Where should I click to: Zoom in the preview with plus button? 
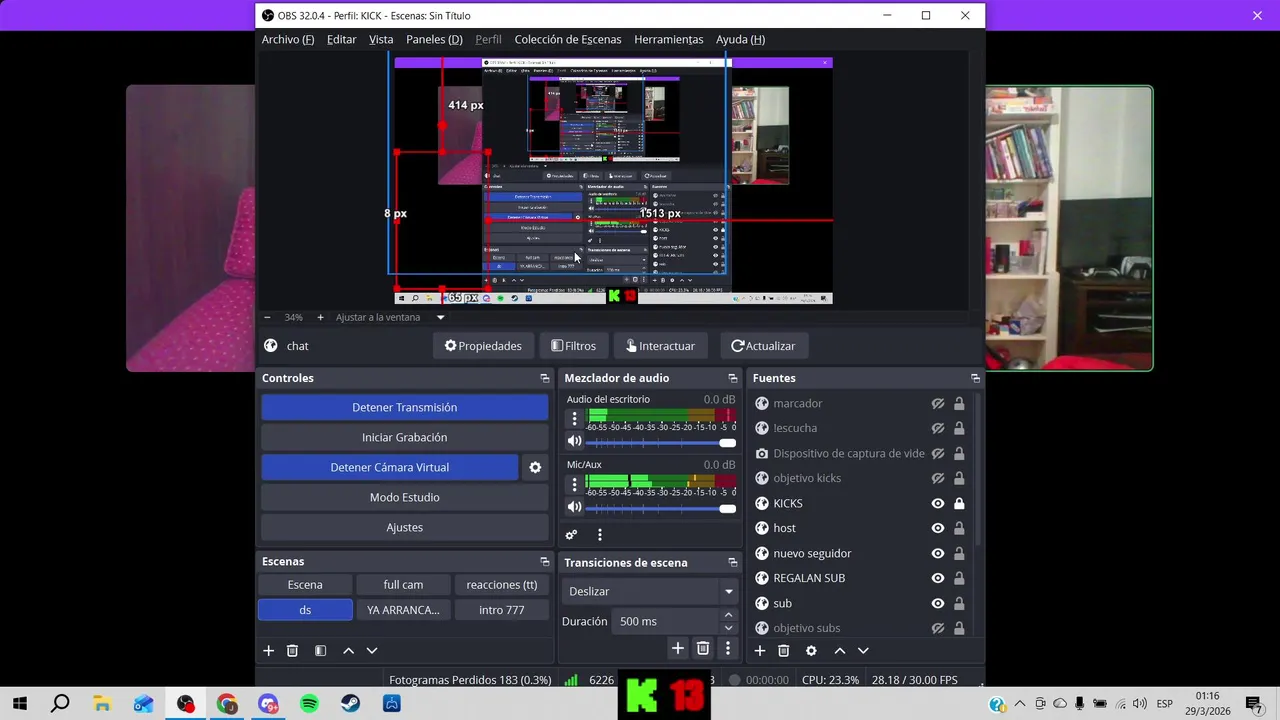click(x=320, y=317)
